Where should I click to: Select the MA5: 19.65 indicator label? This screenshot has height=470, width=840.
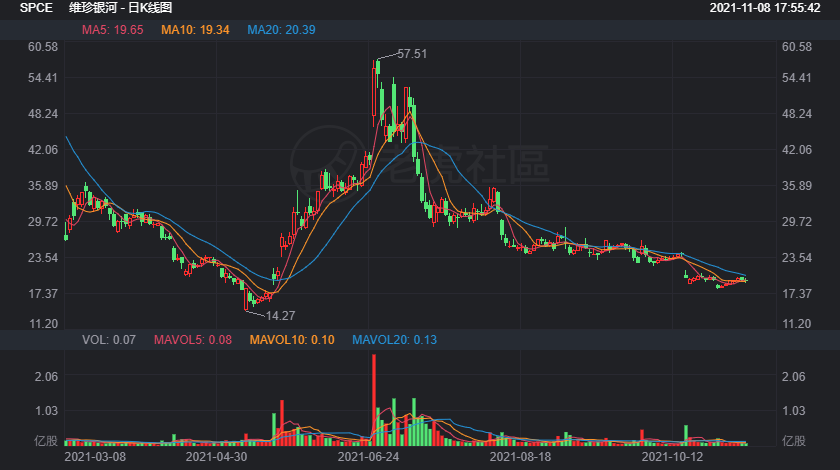pos(112,30)
